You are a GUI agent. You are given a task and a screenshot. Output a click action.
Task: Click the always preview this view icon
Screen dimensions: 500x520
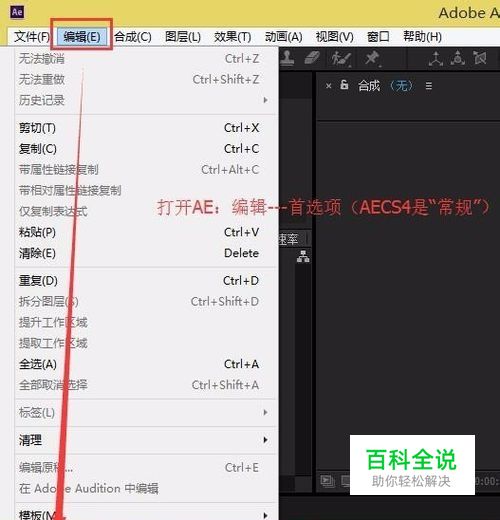click(327, 481)
